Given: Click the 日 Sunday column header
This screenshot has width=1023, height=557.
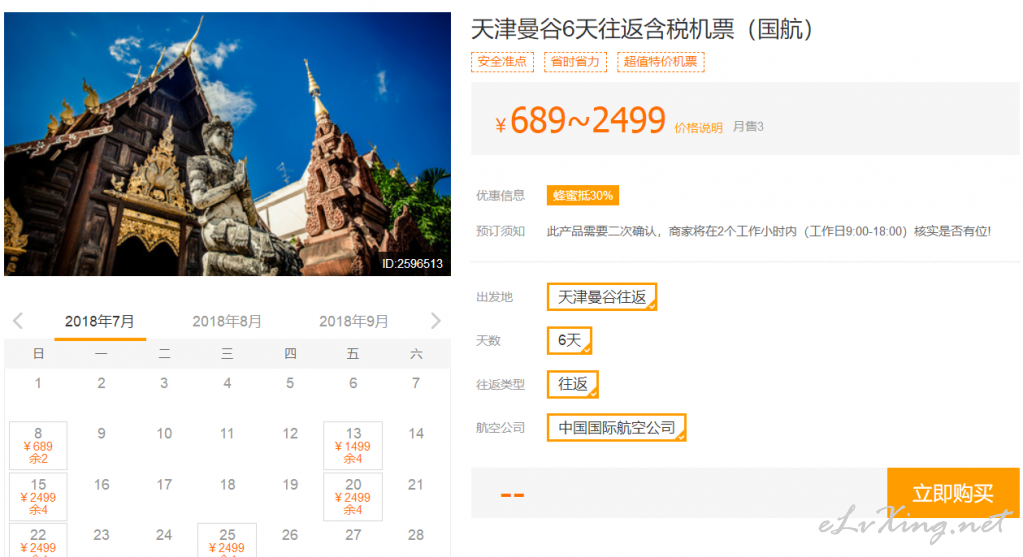Looking at the screenshot, I should 38,354.
